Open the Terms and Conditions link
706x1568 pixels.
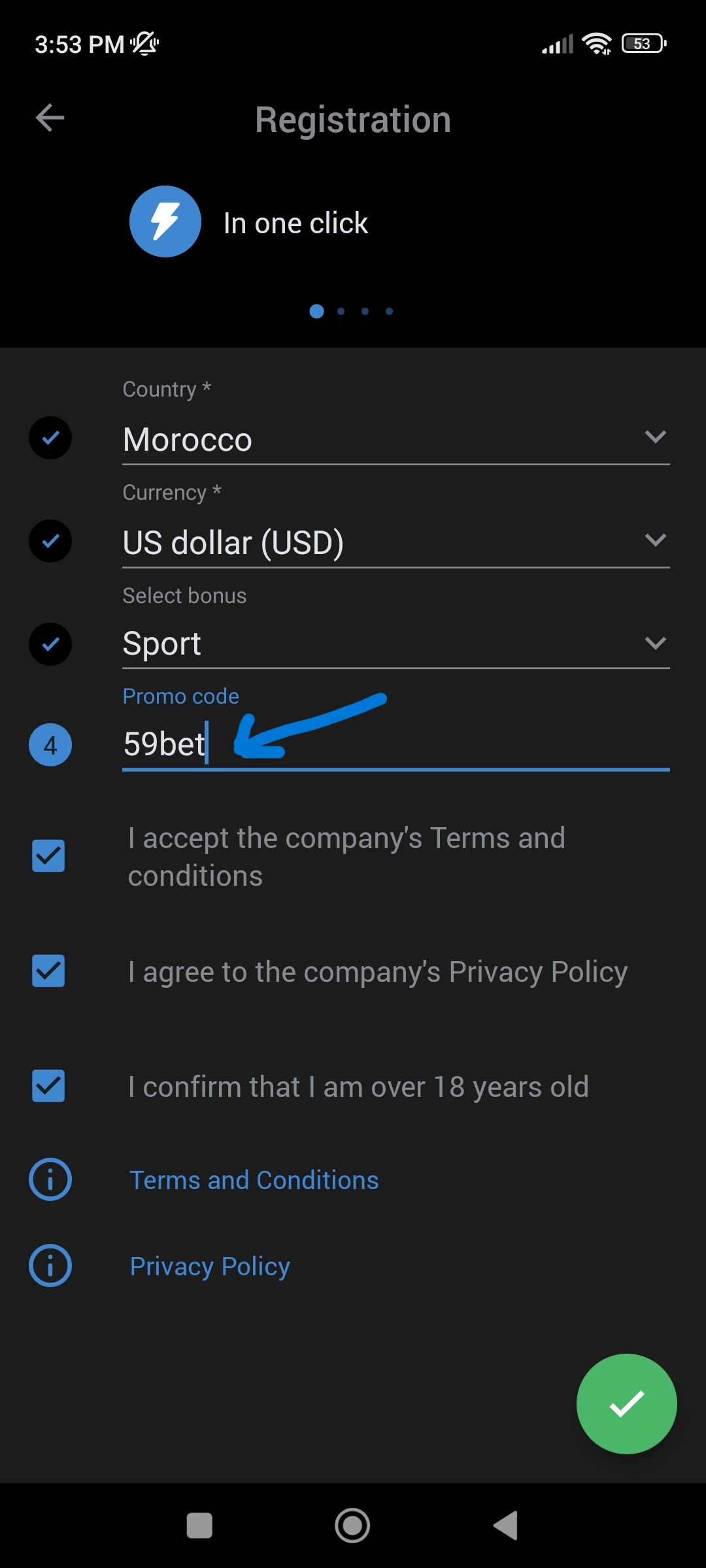click(x=254, y=1180)
